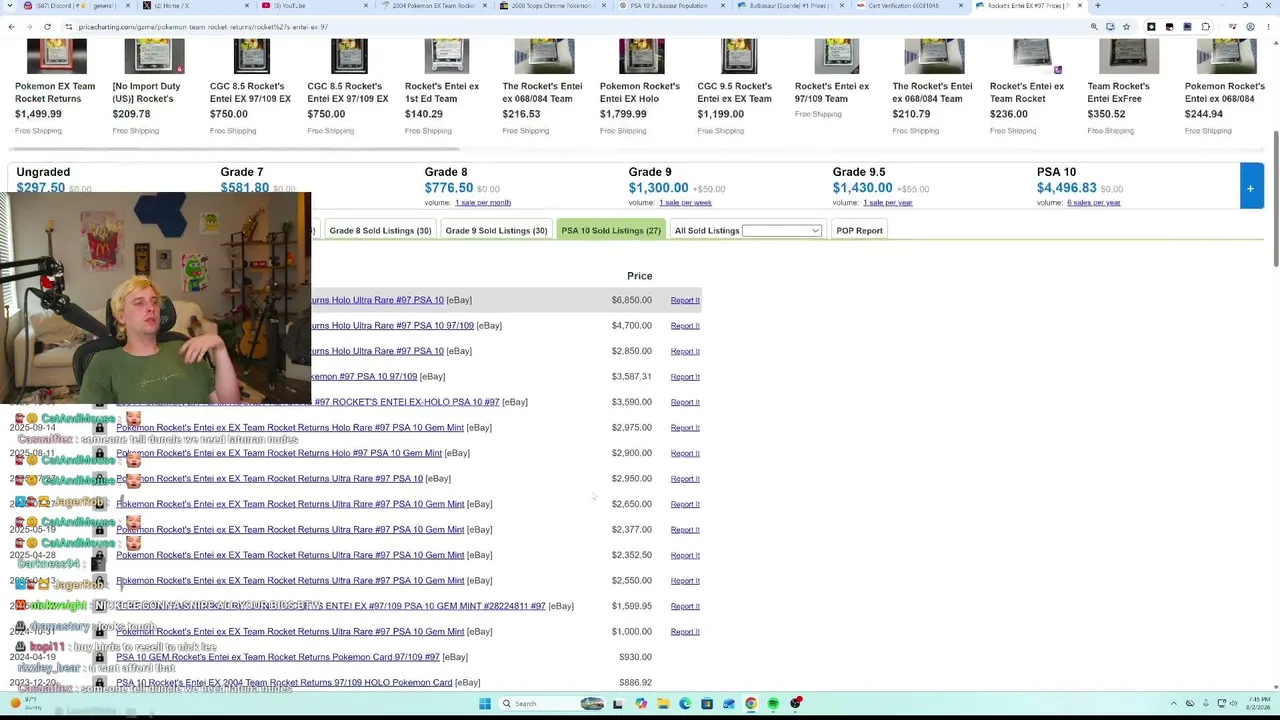Show hidden system tray icons
The width and height of the screenshot is (1280, 720).
1175,704
